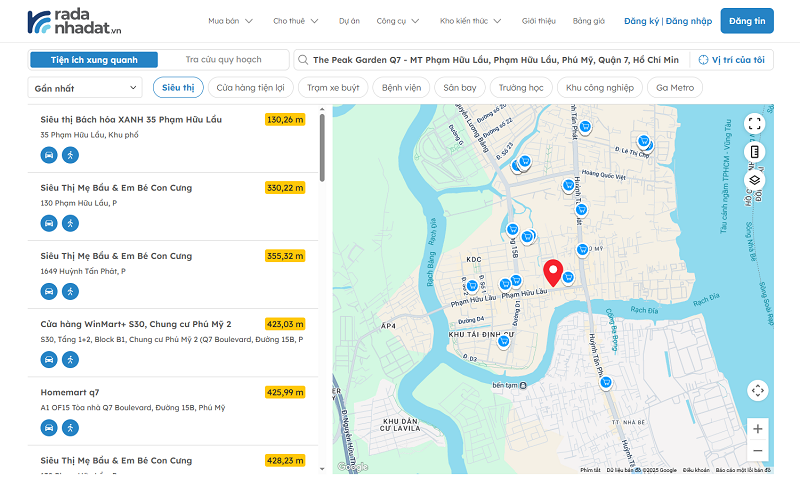This screenshot has height=488, width=800.
Task: Open the map legend panel icon
Action: [x=755, y=152]
